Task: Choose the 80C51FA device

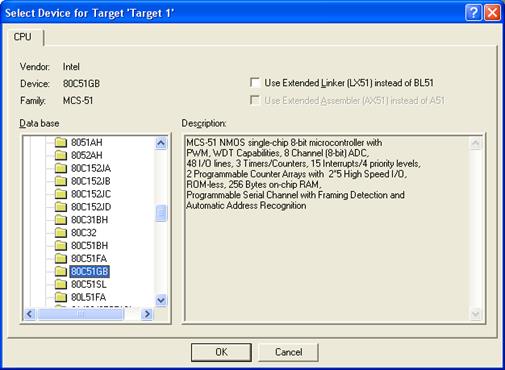Action: [x=89, y=258]
